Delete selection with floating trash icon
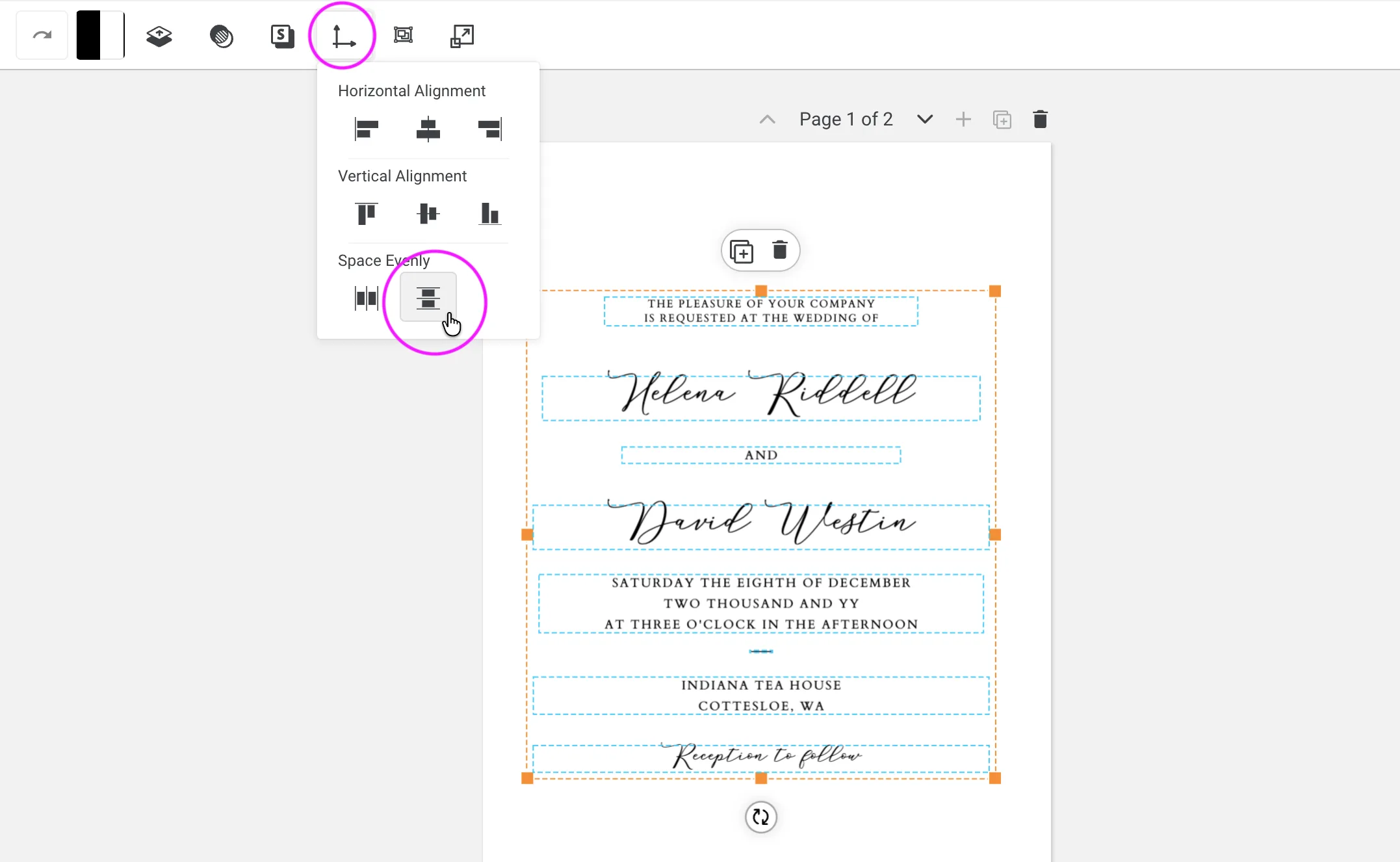 coord(779,250)
